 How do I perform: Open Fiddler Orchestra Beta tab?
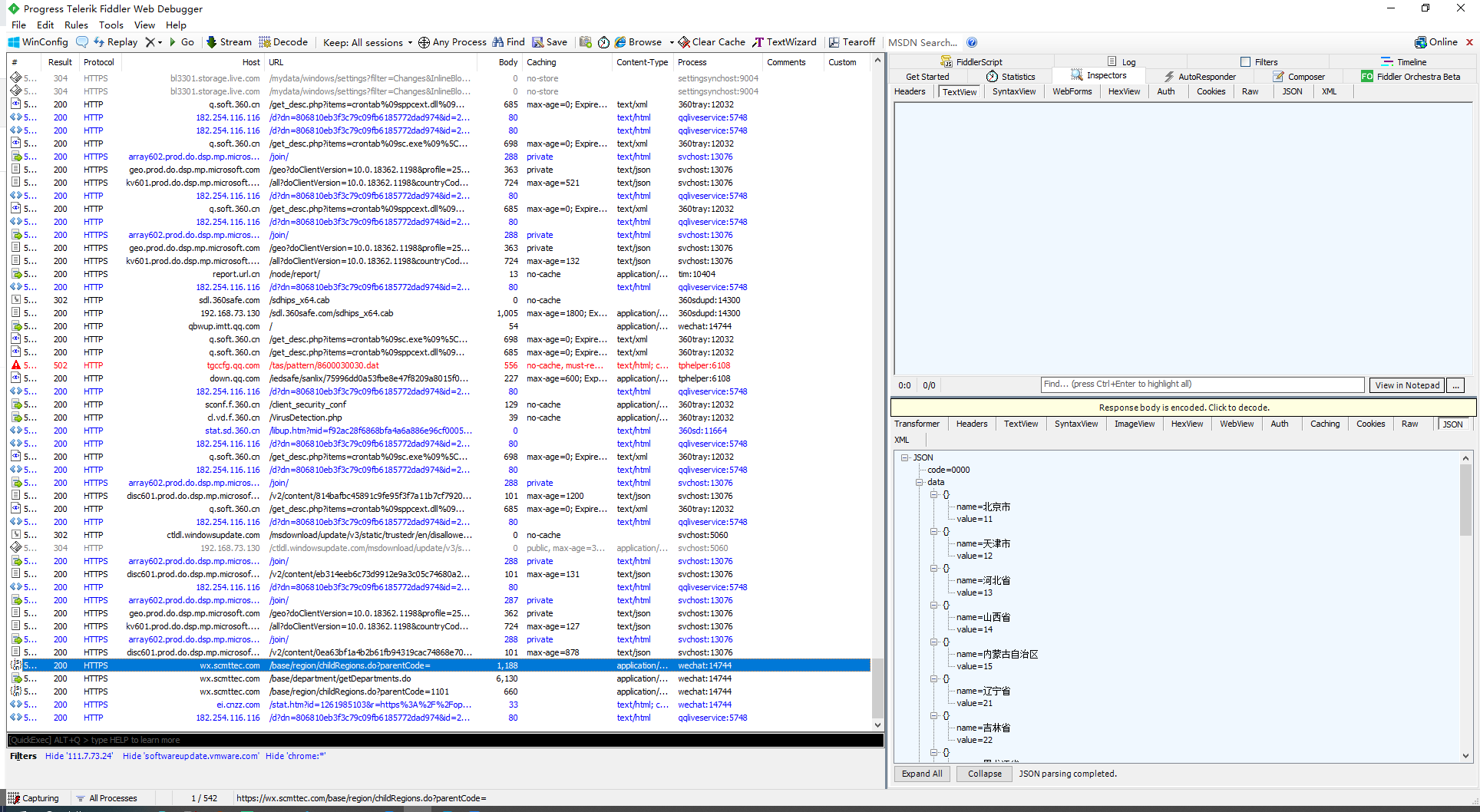[x=1411, y=77]
